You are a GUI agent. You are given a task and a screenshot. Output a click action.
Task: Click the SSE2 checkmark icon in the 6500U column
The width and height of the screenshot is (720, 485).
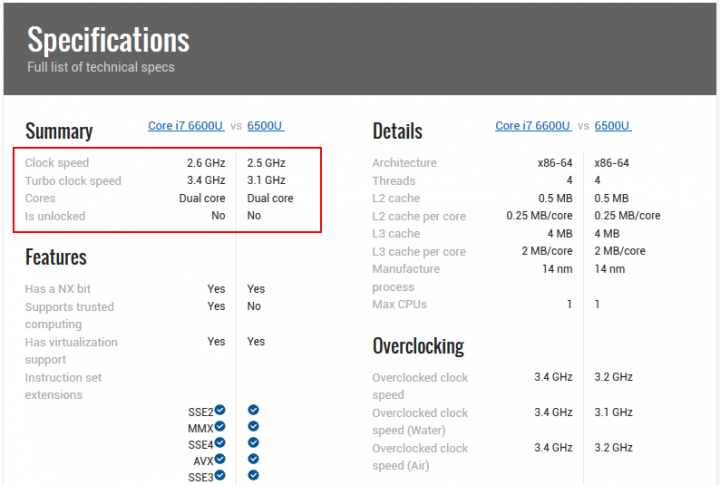[x=253, y=410]
